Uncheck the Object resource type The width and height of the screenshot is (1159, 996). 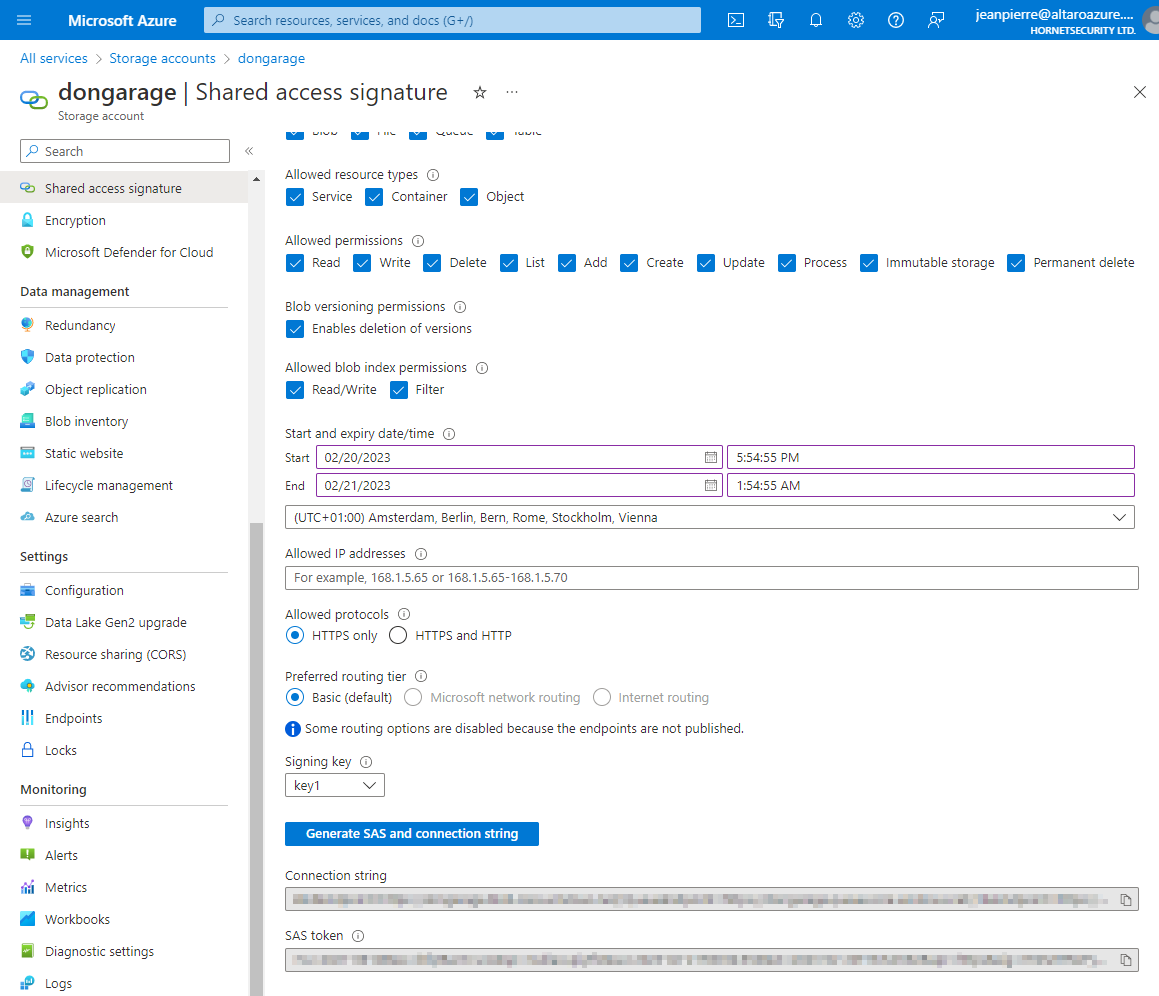469,197
